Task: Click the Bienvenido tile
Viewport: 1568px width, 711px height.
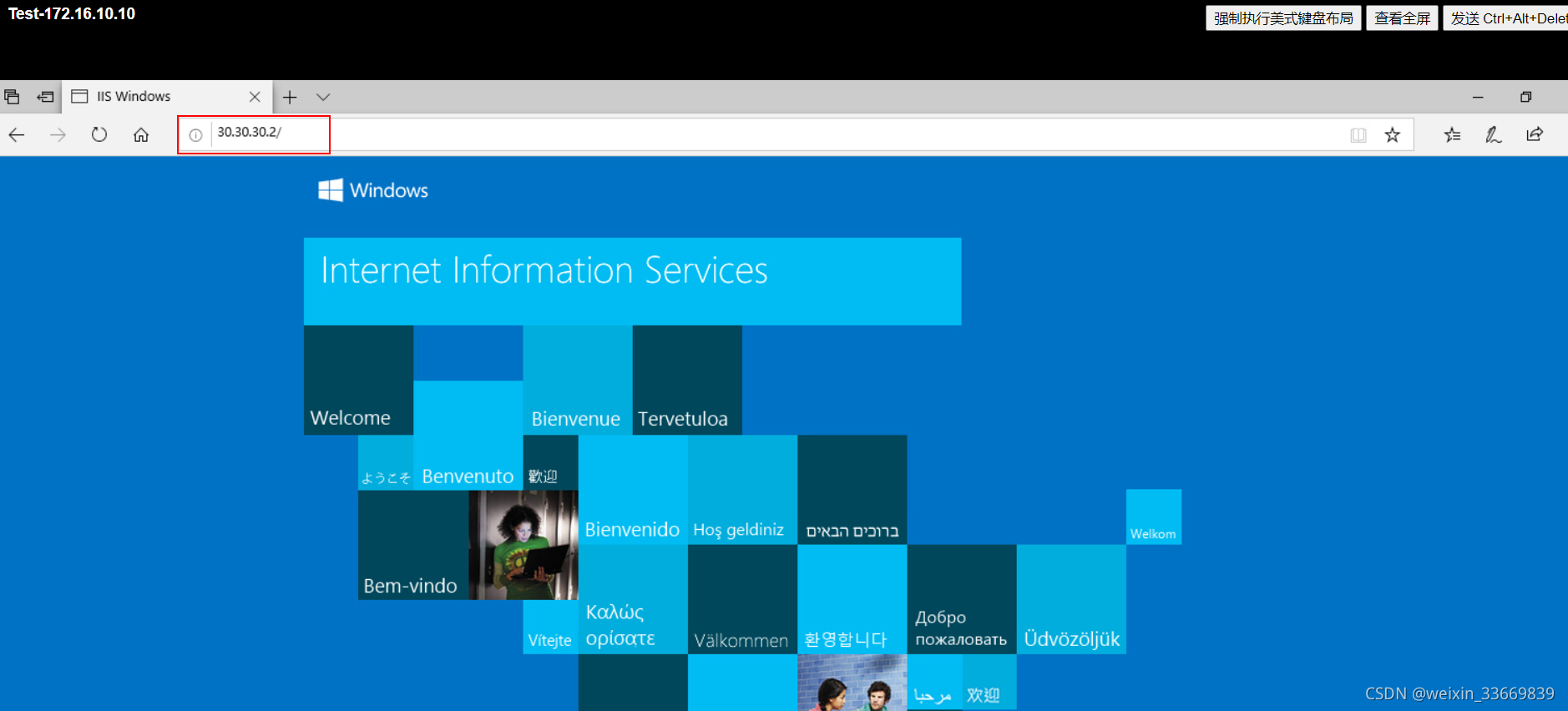Action: pos(633,490)
